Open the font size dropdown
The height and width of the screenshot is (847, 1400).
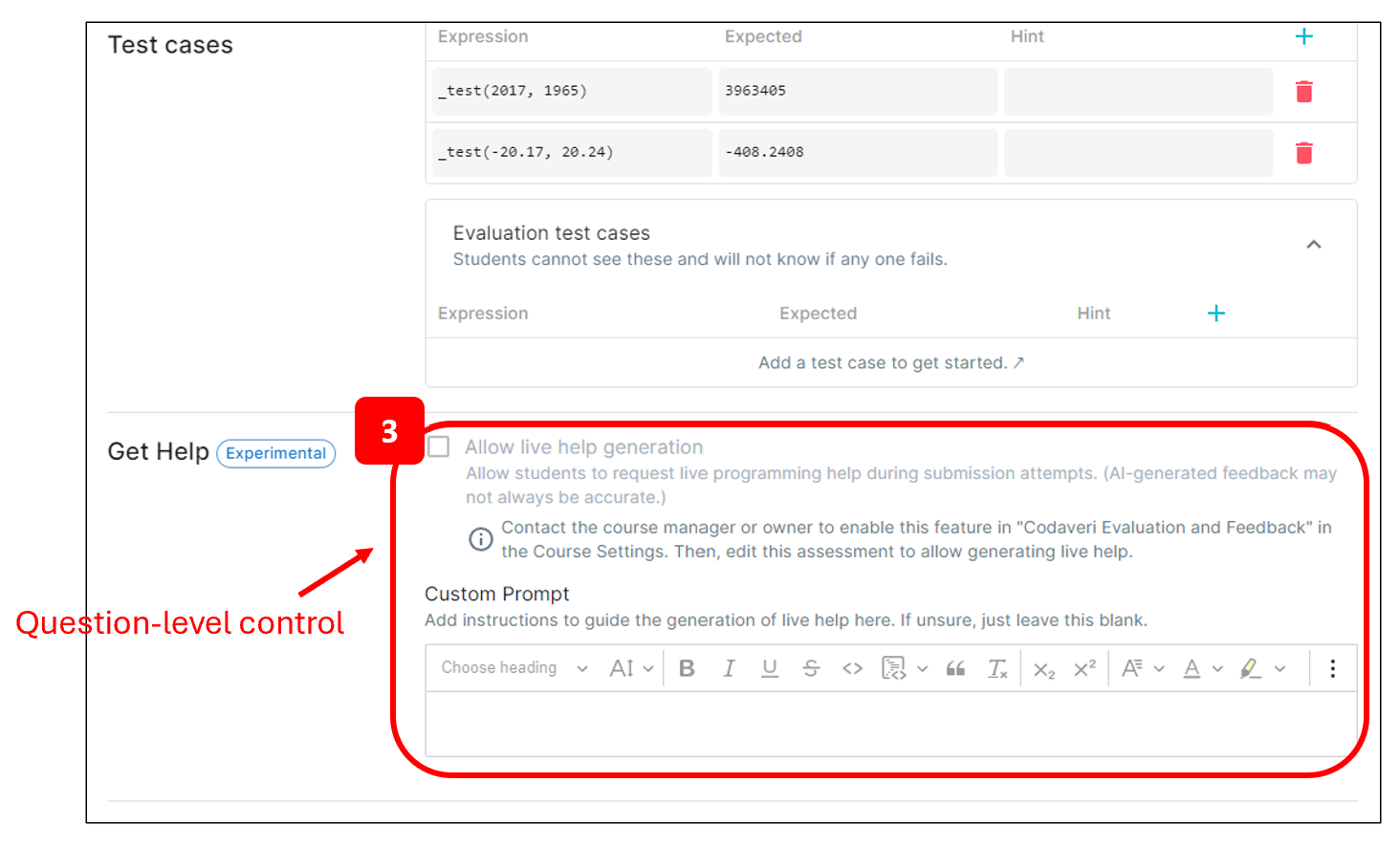[x=631, y=668]
